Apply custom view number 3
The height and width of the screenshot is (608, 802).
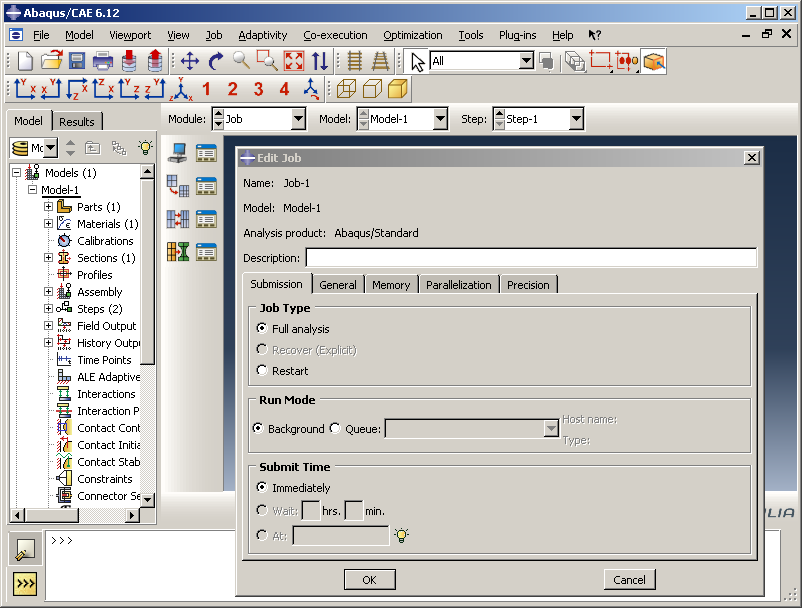tap(258, 89)
